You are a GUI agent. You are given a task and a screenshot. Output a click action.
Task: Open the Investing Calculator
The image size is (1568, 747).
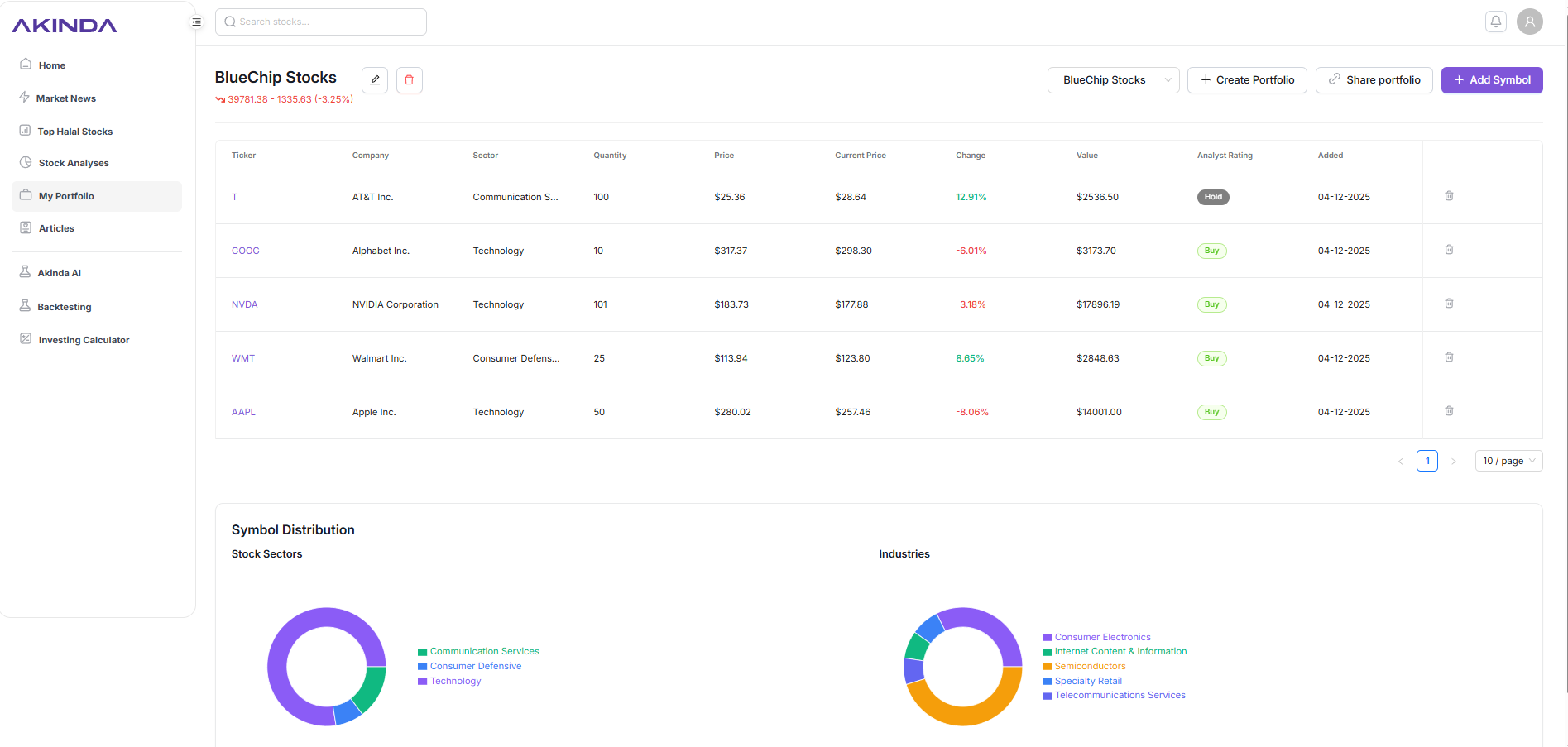click(x=84, y=339)
